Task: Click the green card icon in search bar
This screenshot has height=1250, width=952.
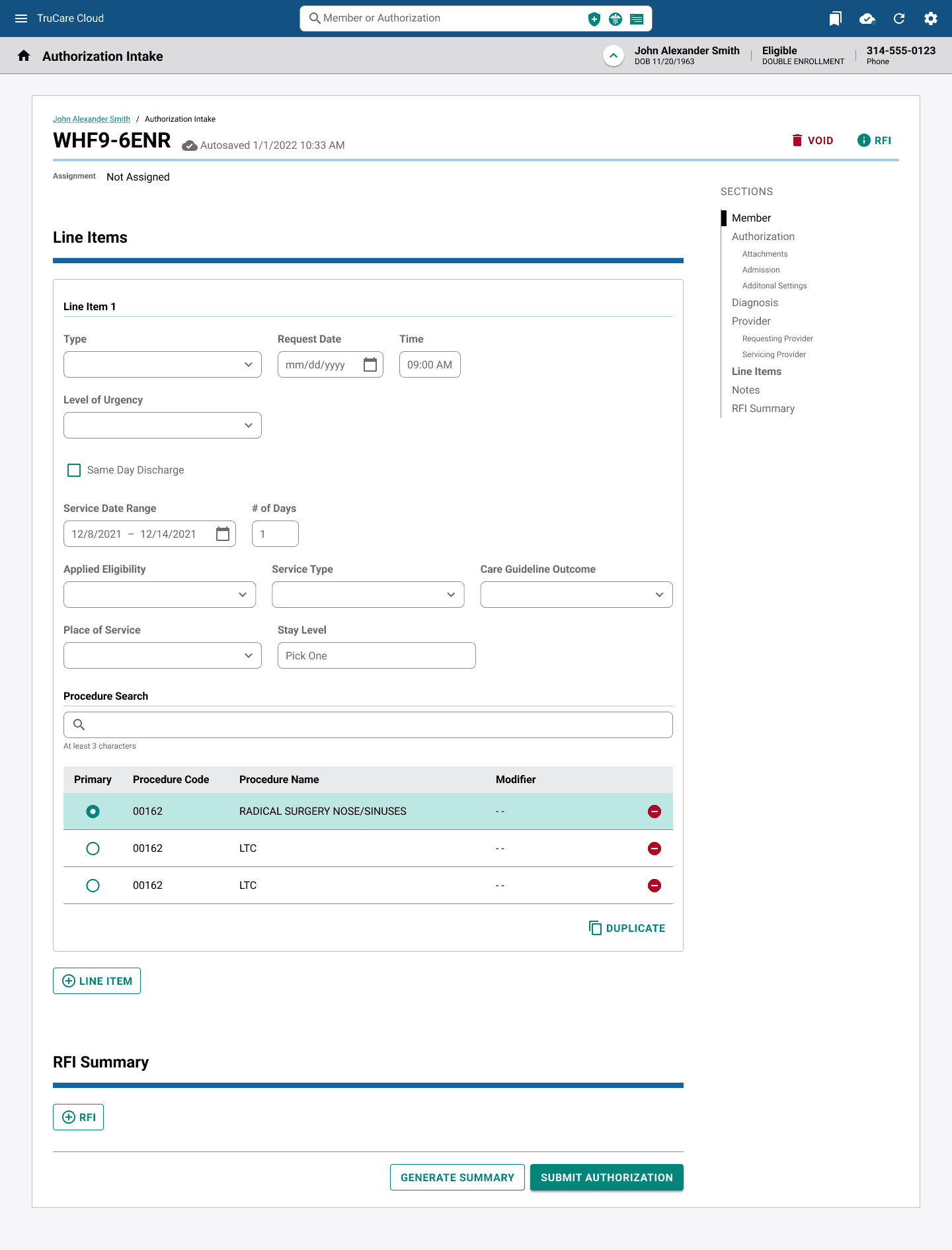Action: pos(637,19)
